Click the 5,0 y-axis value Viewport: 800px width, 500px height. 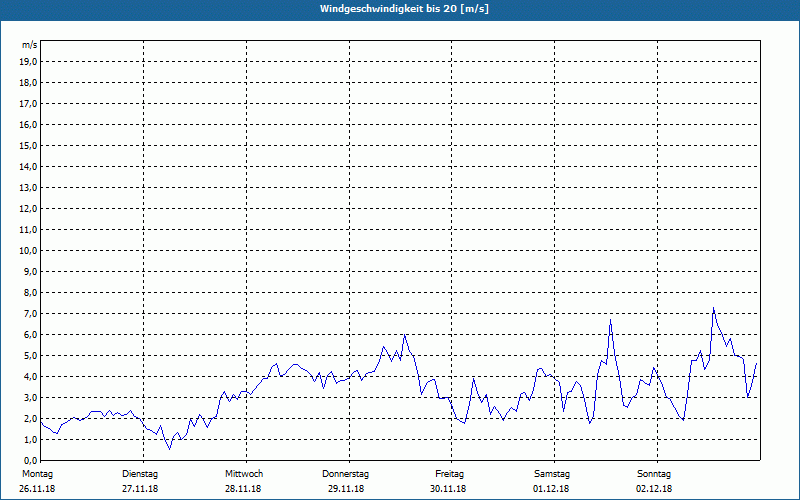coord(30,356)
